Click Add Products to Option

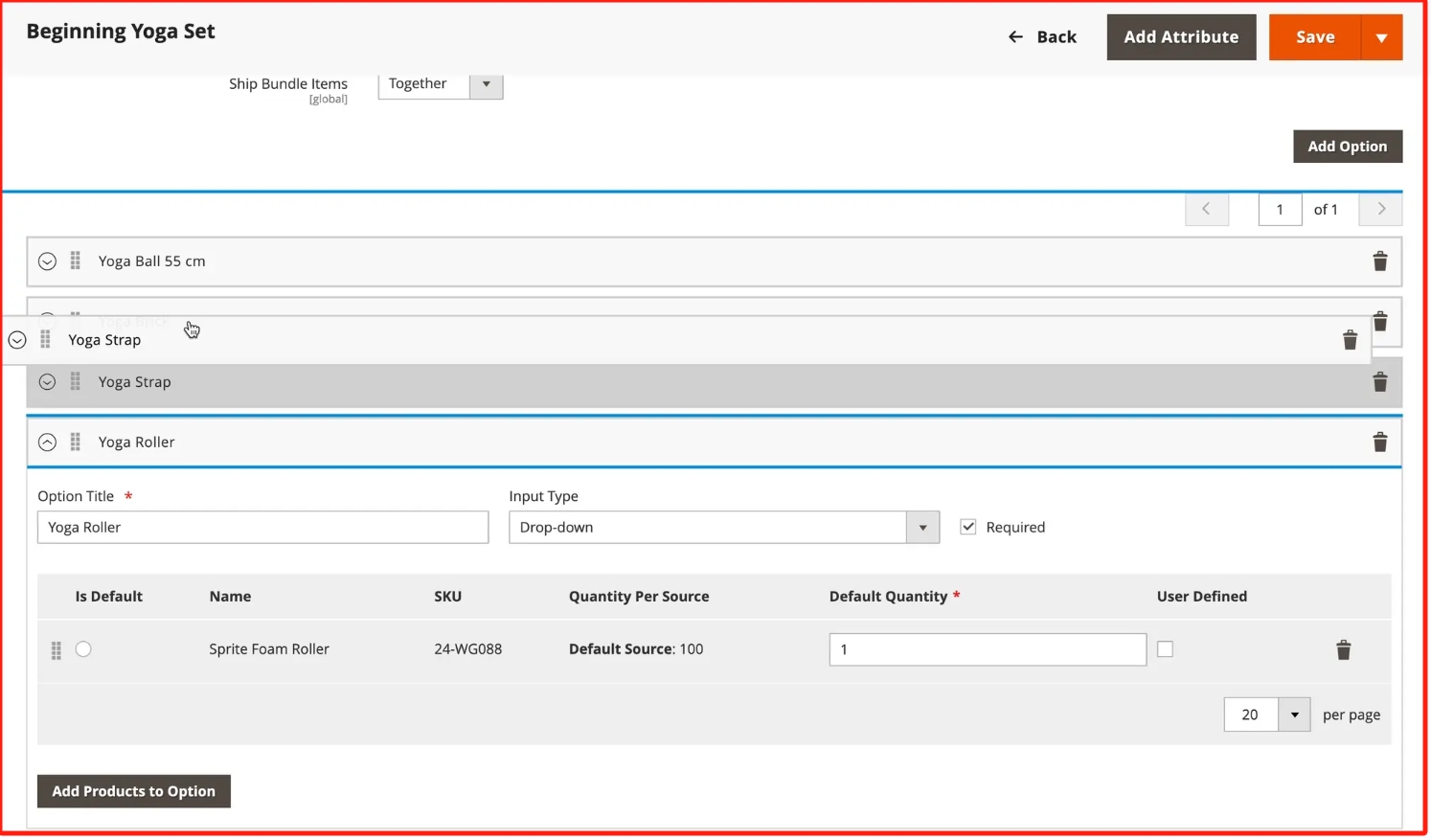click(134, 791)
